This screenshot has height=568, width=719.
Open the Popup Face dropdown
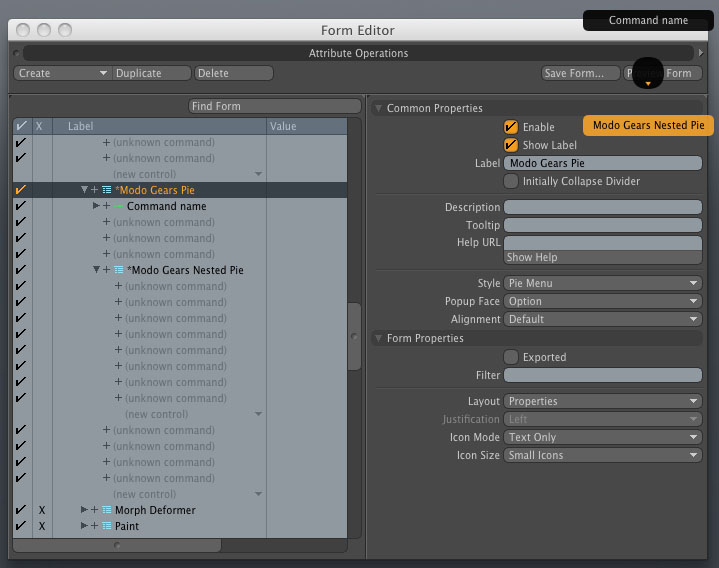603,301
